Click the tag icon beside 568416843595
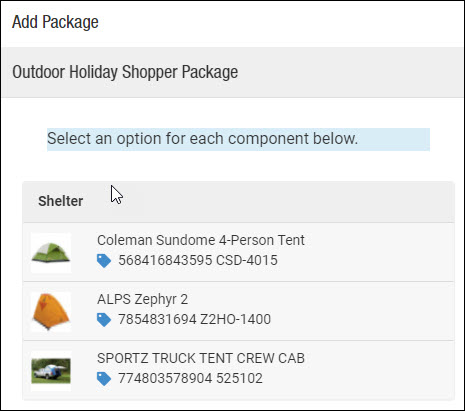Viewport: 465px width, 411px height. point(104,261)
